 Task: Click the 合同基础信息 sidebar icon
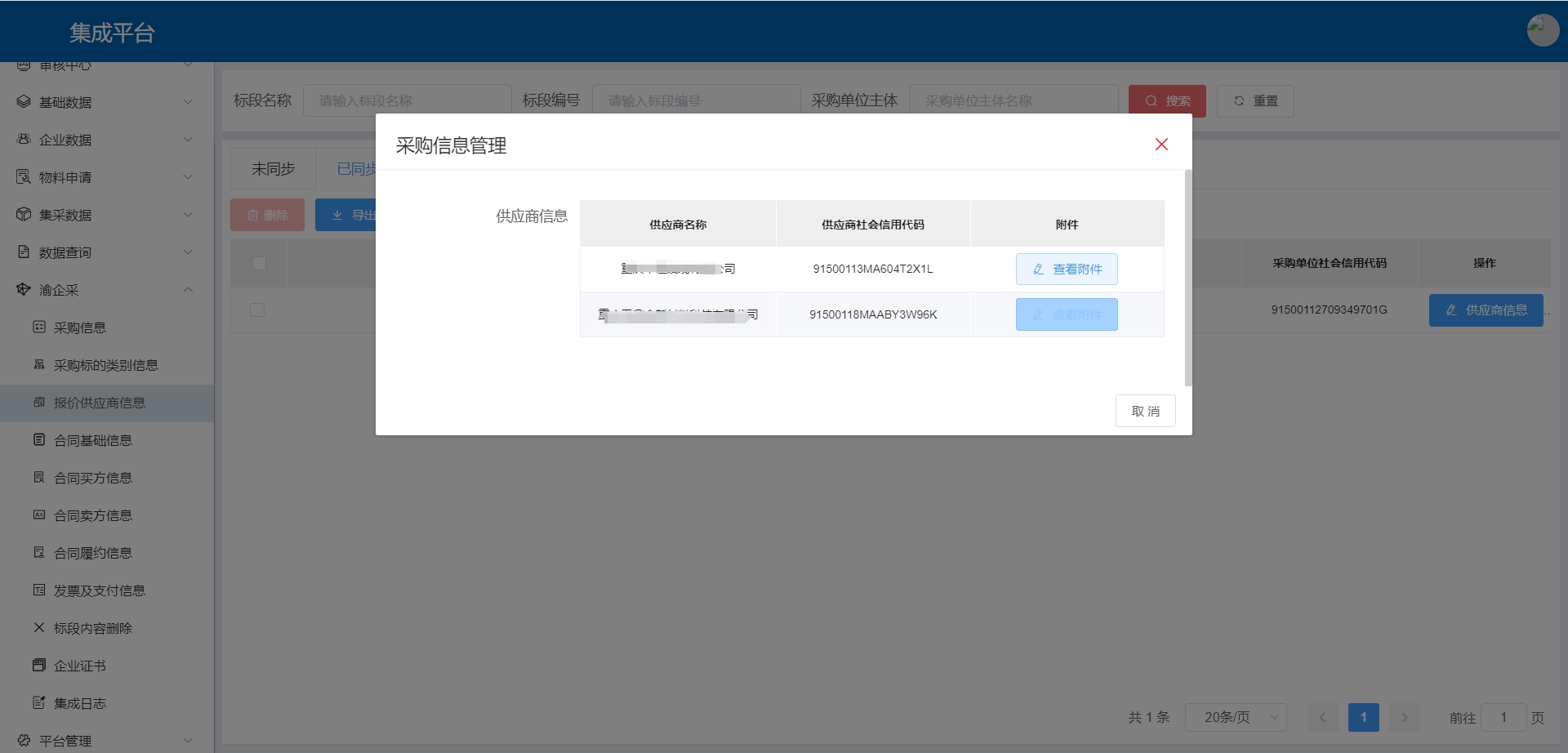click(39, 440)
